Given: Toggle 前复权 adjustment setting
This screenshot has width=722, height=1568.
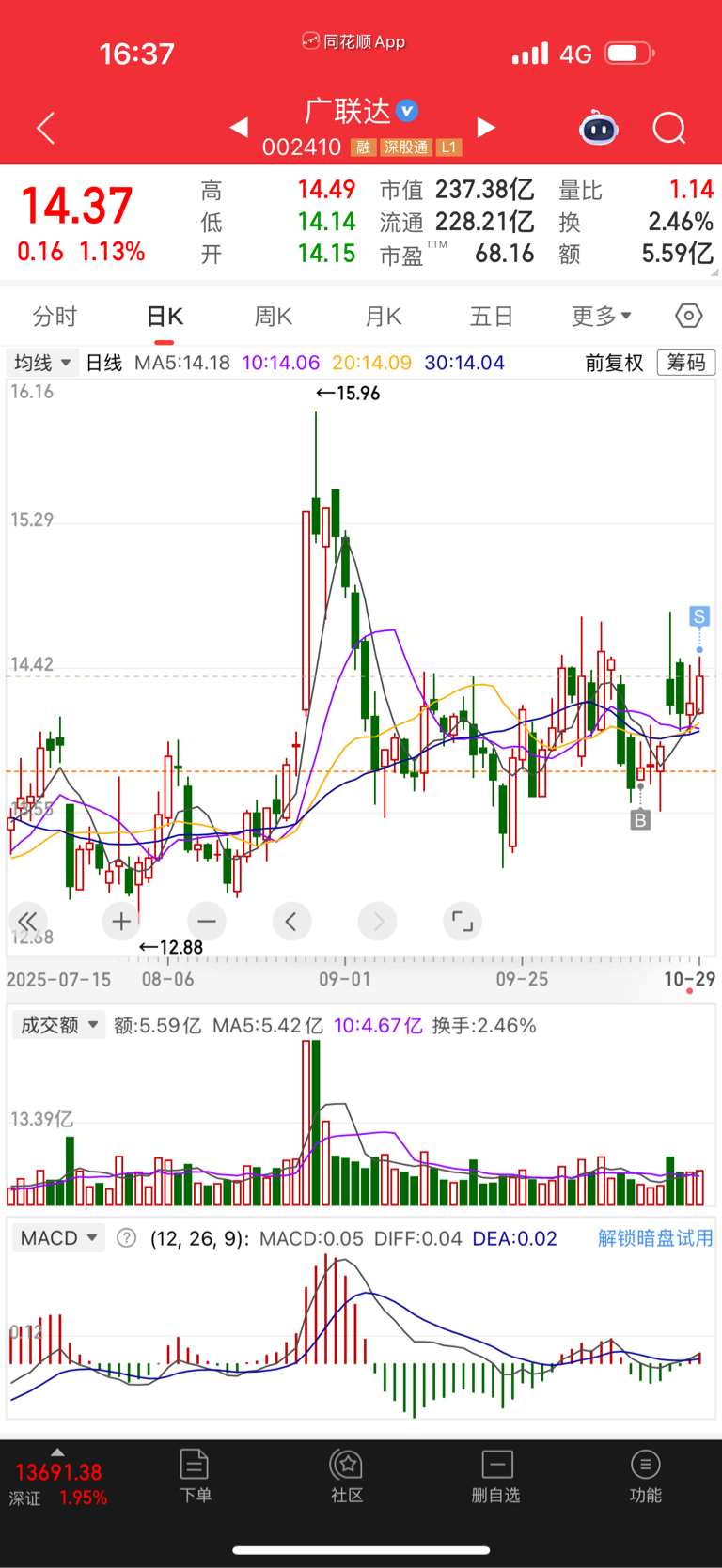Looking at the screenshot, I should click(x=614, y=363).
